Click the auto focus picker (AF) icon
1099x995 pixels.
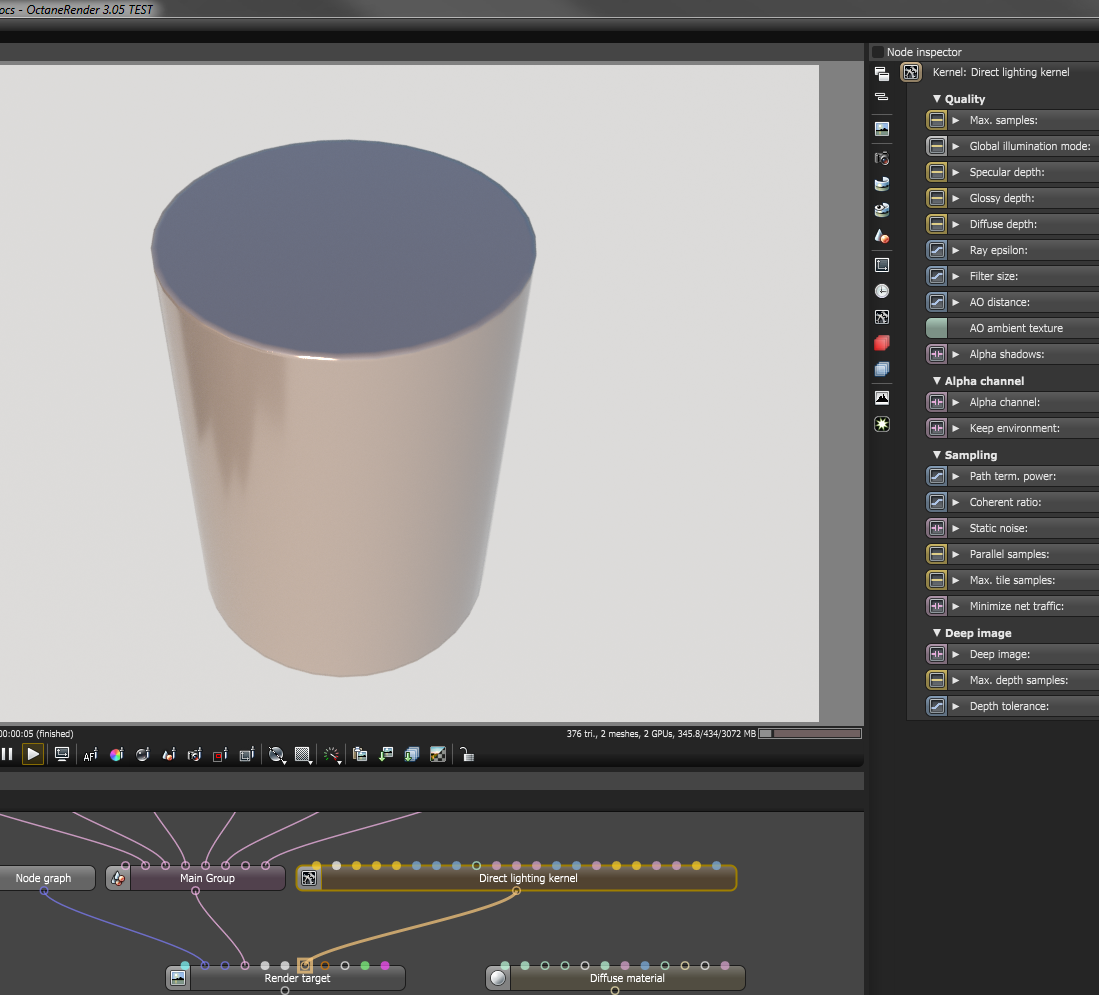click(x=90, y=754)
